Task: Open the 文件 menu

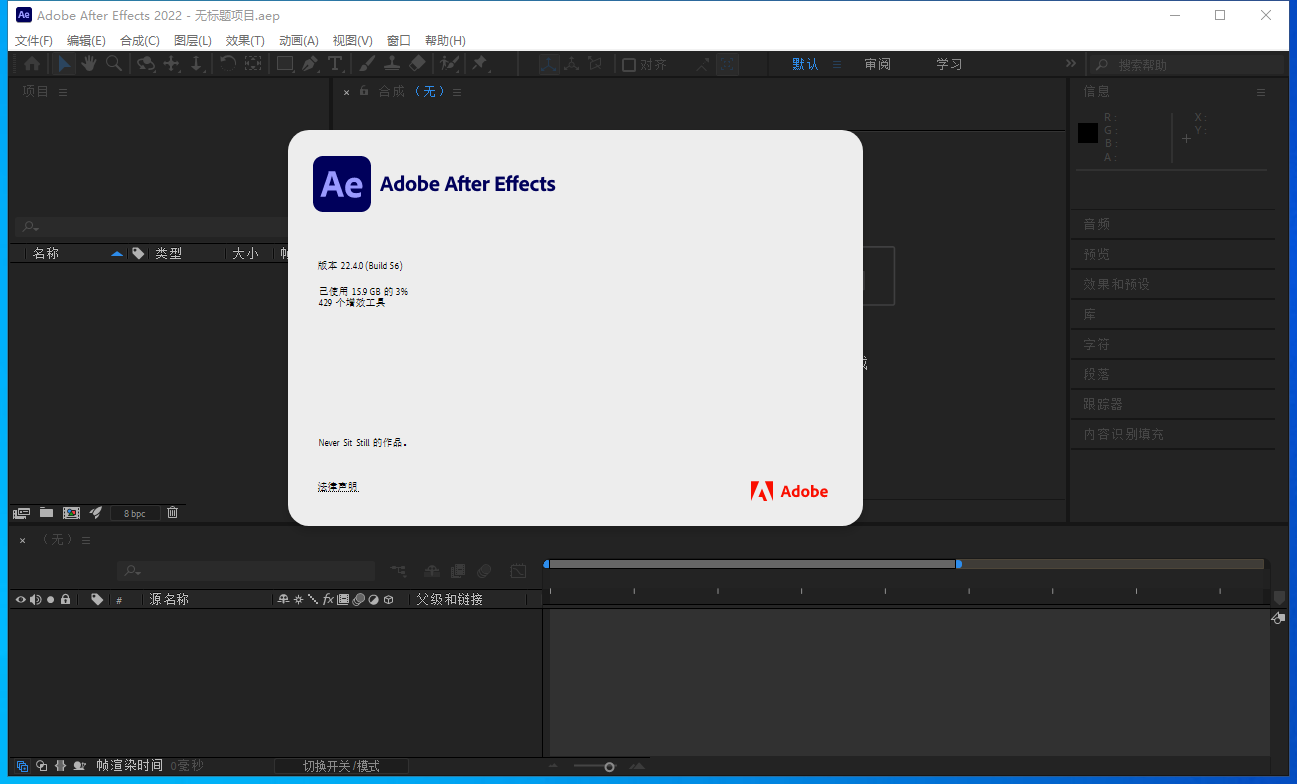Action: point(33,40)
